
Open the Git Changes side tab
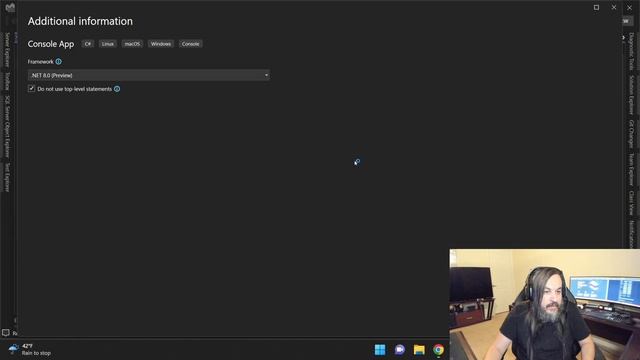pos(632,134)
